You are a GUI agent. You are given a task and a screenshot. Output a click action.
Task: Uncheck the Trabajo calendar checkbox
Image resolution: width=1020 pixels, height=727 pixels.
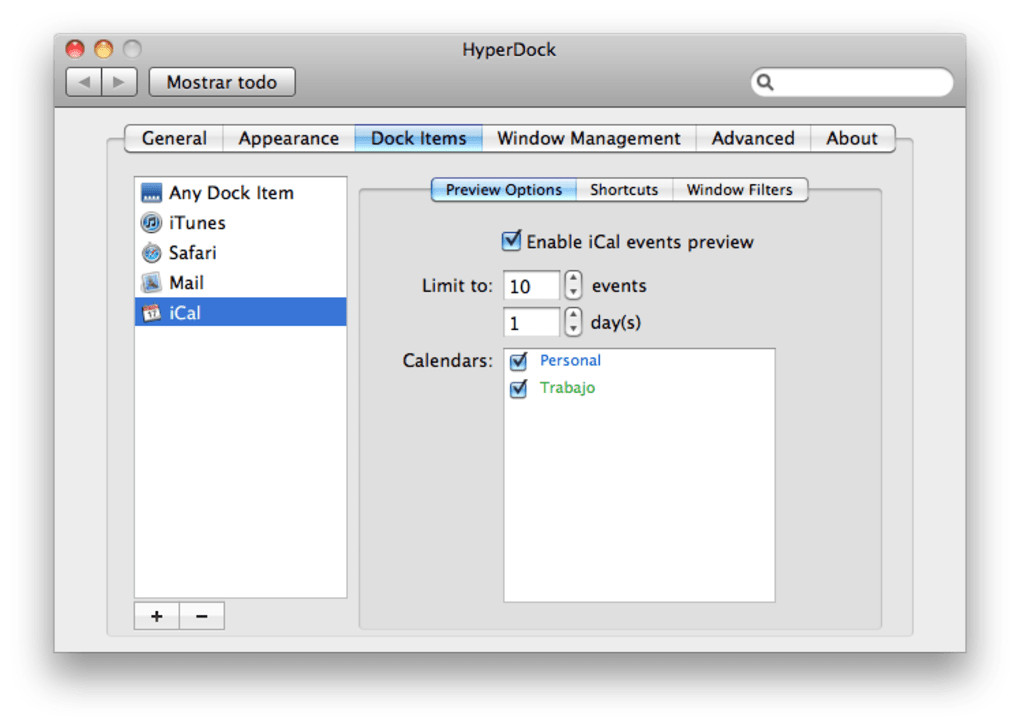coord(518,388)
